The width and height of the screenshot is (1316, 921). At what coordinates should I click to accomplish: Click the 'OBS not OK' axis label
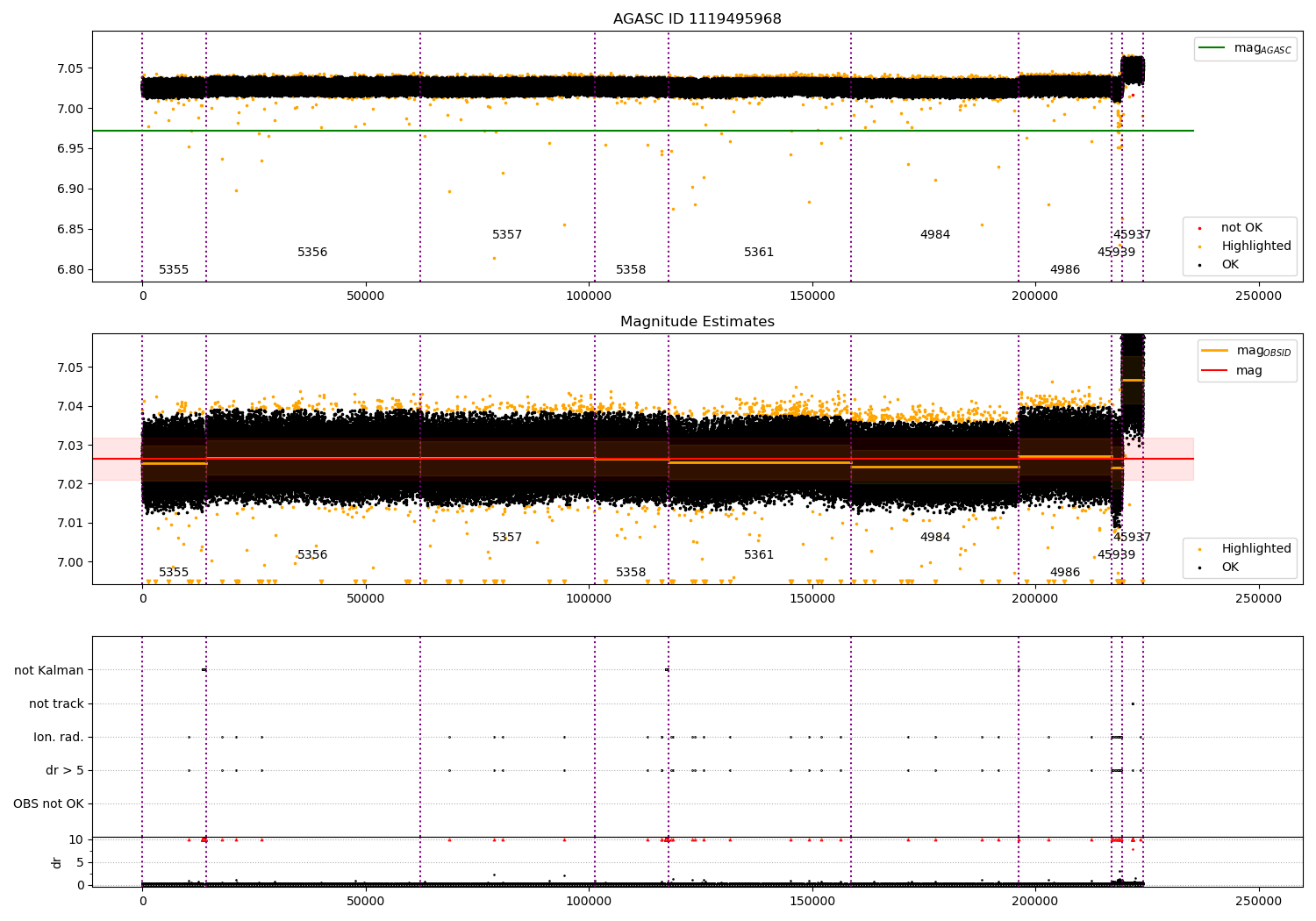coord(48,803)
